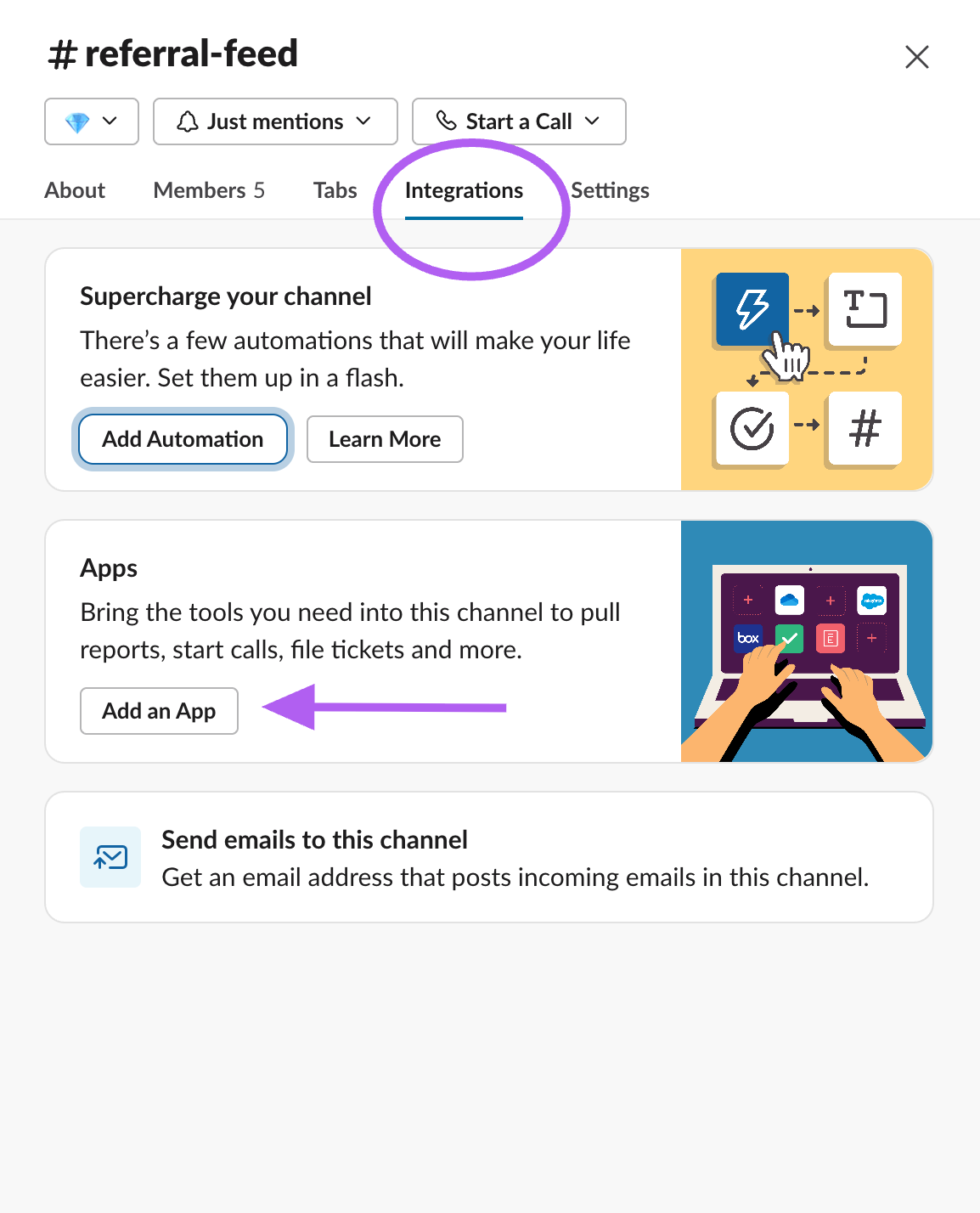
Task: Click the bell notification icon
Action: click(x=188, y=121)
